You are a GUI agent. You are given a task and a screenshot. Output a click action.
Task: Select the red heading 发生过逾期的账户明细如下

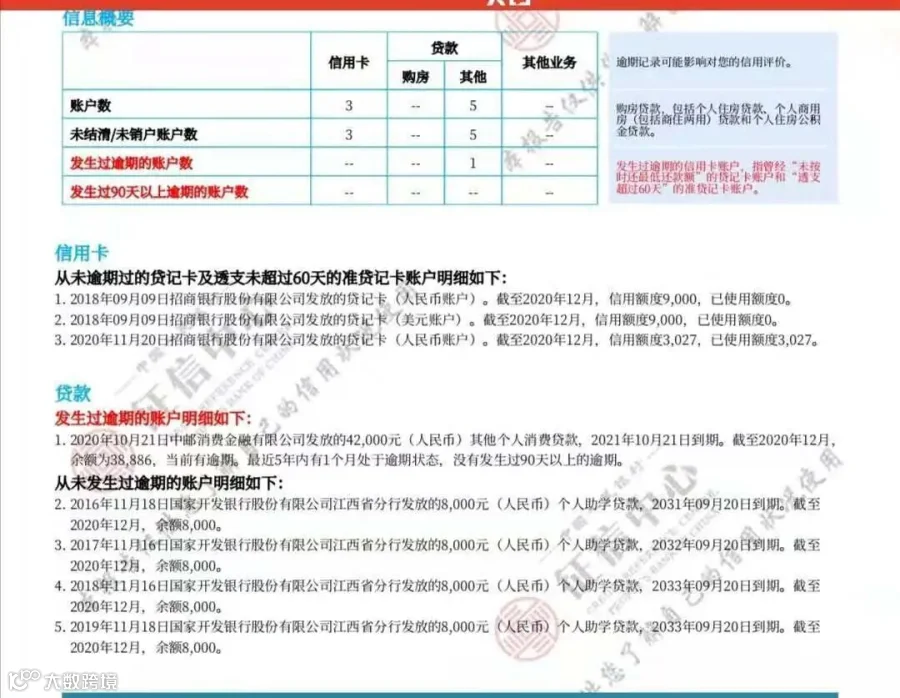153,418
